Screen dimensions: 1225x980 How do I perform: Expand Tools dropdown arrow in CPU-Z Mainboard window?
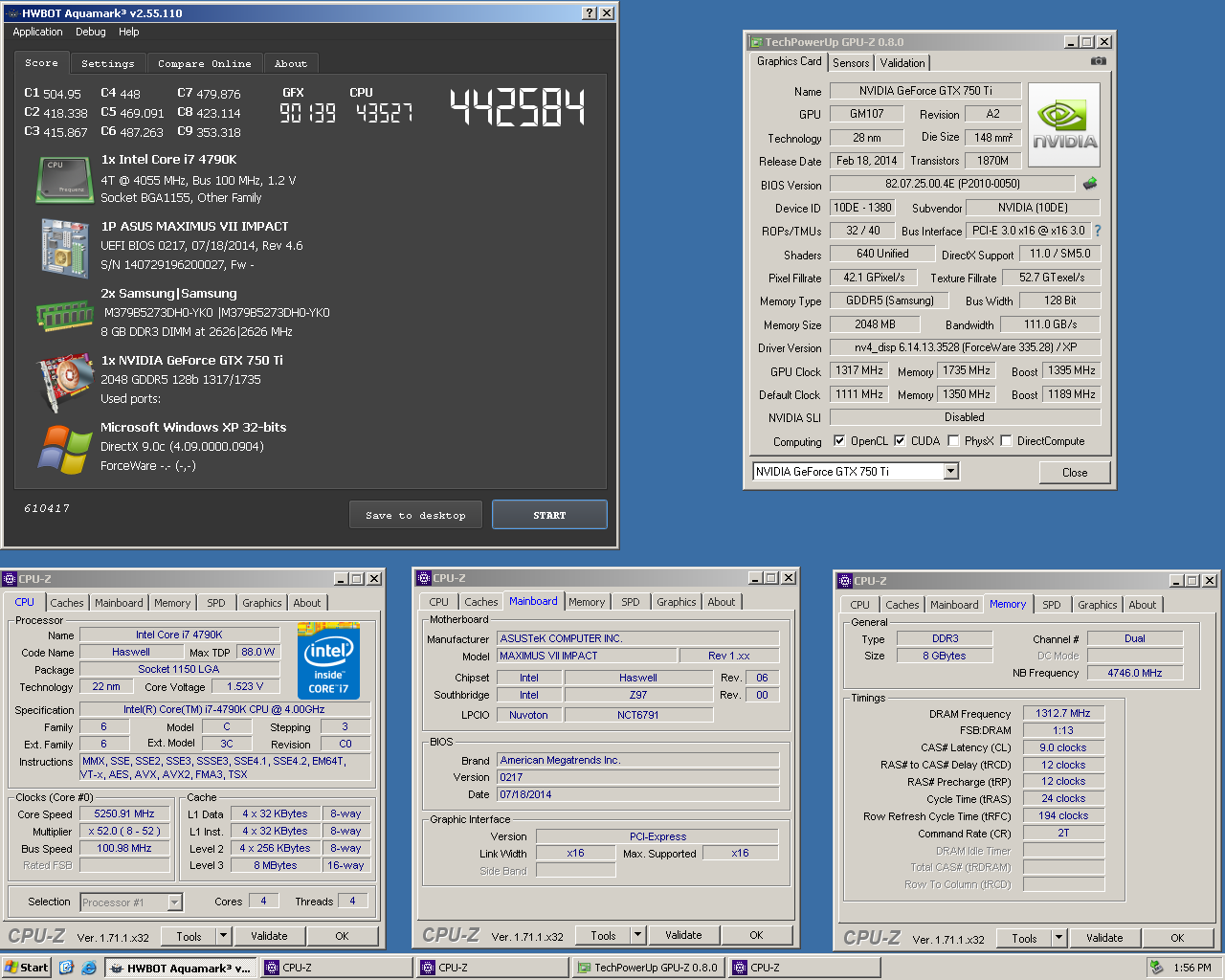pos(638,935)
